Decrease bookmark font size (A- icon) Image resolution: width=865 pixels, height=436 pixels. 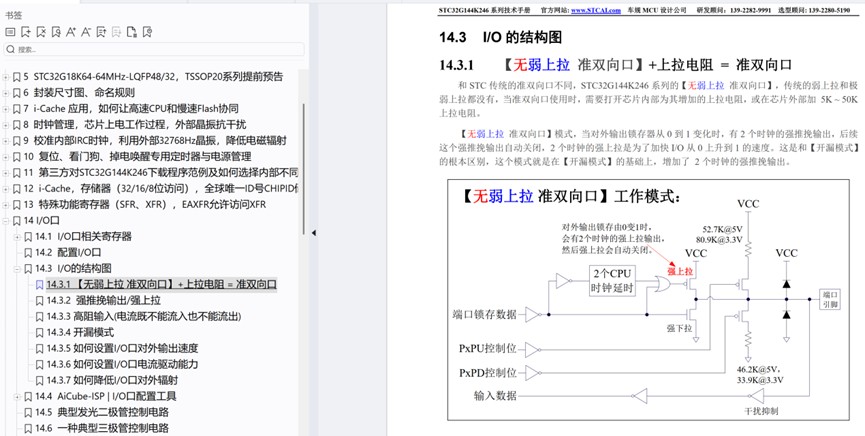pyautogui.click(x=86, y=32)
